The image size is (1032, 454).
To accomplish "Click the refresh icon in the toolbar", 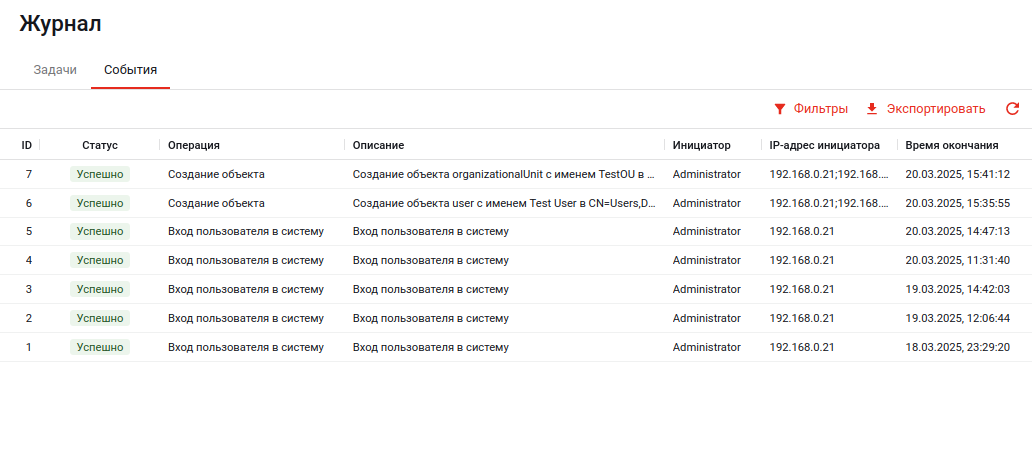I will pyautogui.click(x=1012, y=109).
